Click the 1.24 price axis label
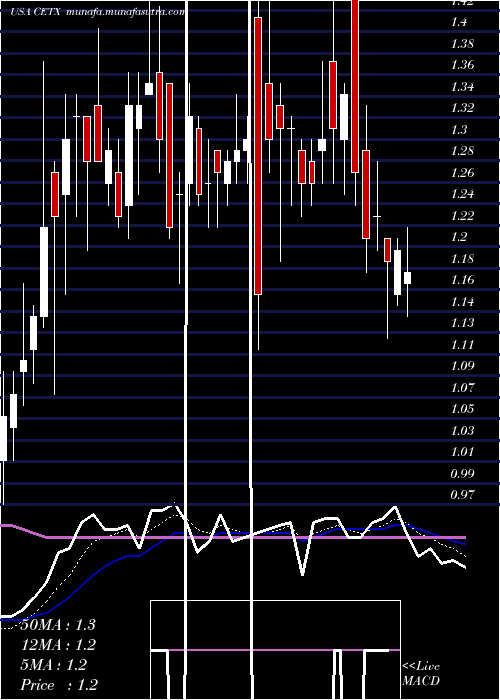 pos(462,194)
